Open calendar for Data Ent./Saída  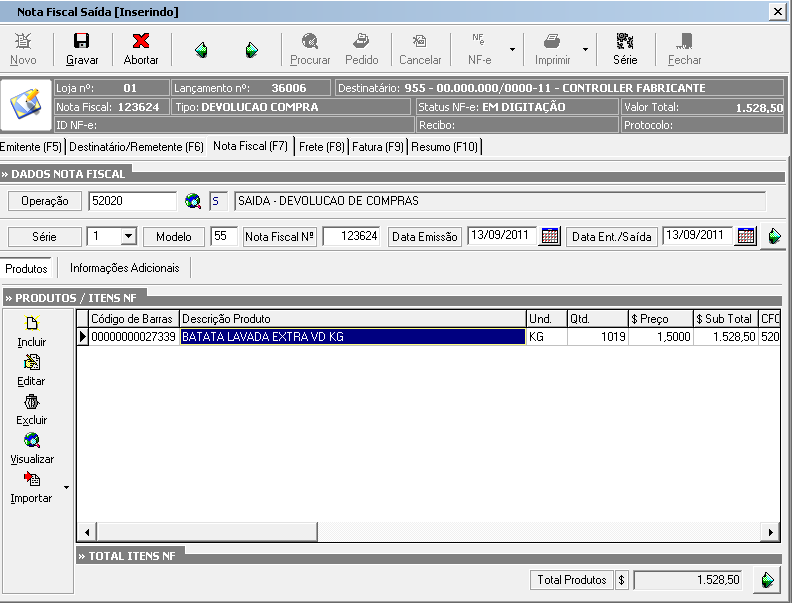(746, 236)
